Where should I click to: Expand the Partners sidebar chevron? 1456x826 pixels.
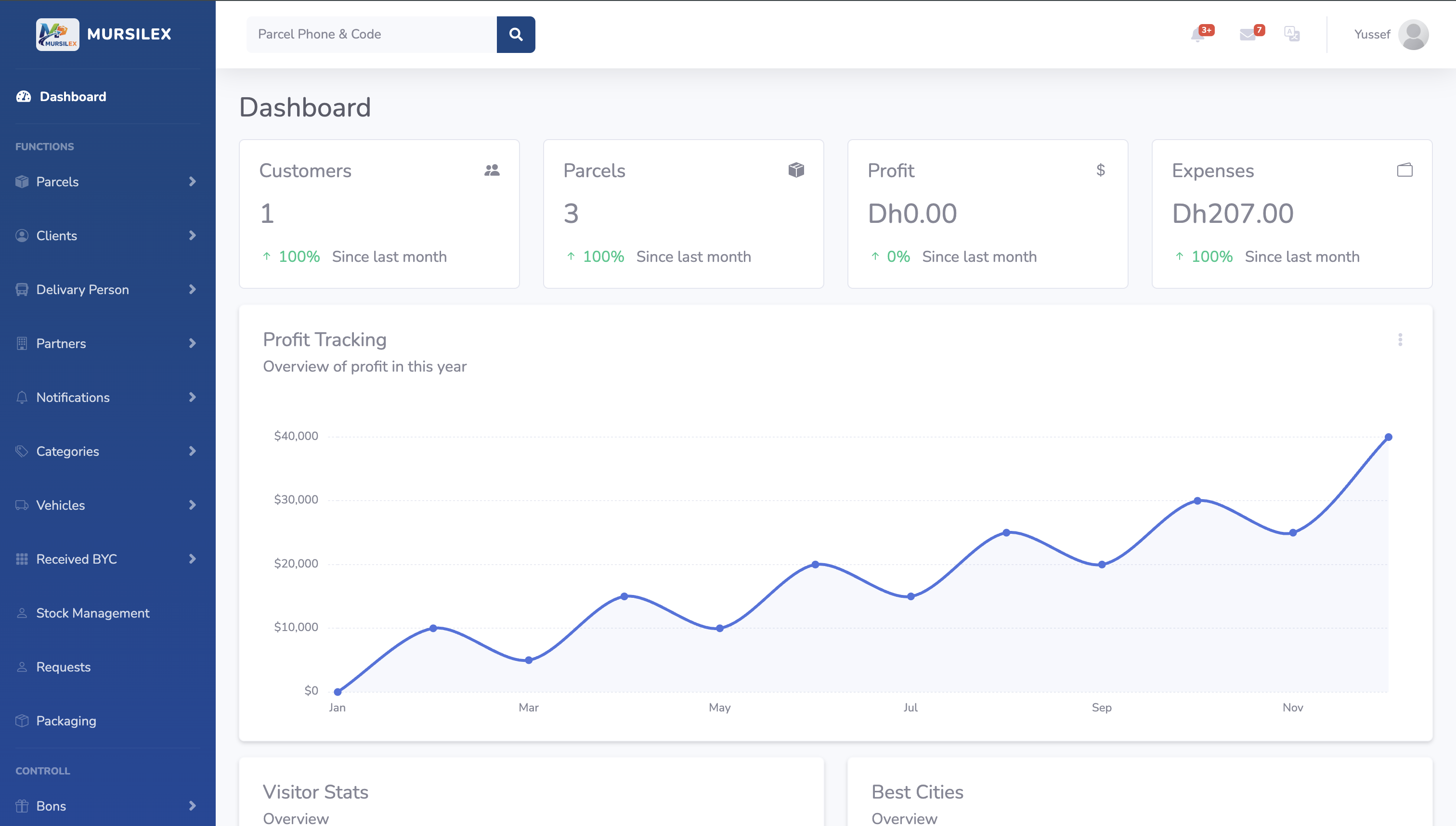pos(193,343)
